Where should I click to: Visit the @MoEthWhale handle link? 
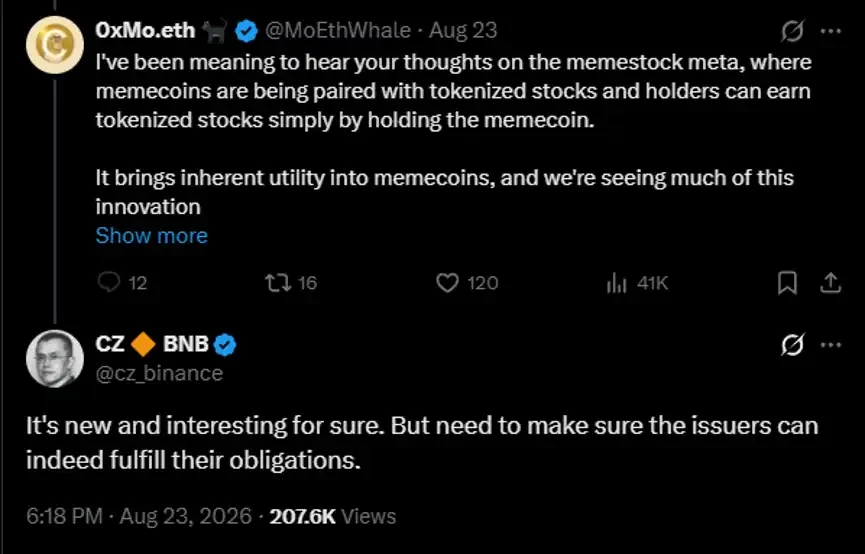[x=338, y=30]
